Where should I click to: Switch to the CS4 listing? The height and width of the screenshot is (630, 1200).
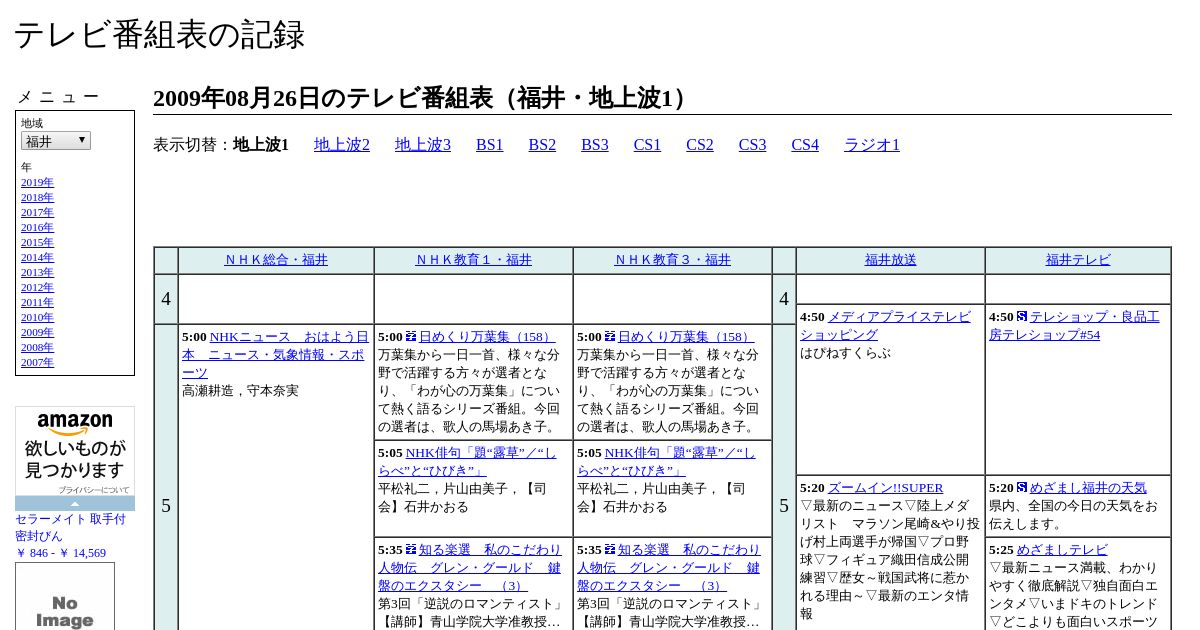coord(805,145)
